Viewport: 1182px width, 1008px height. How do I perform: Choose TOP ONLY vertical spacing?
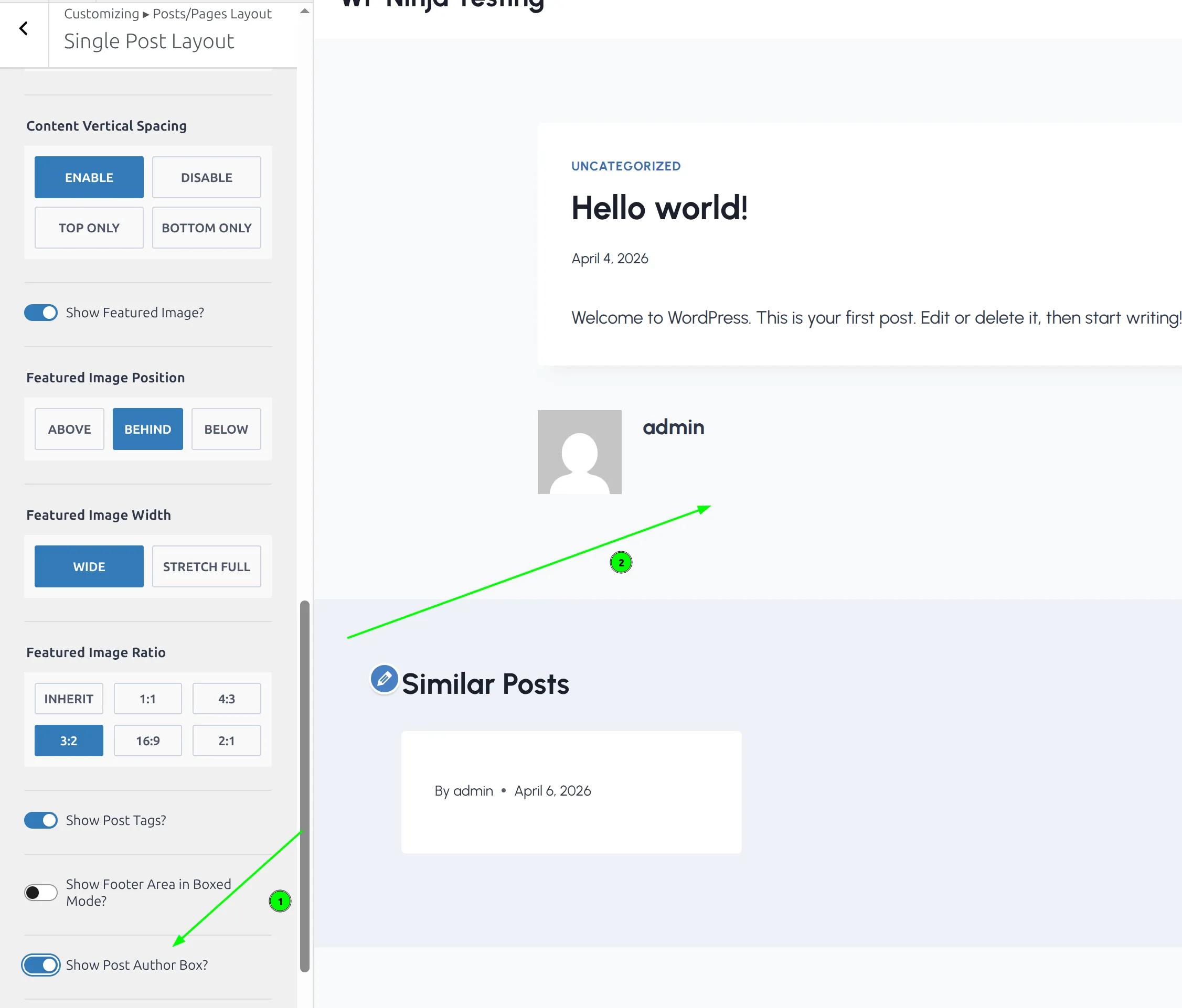click(x=89, y=228)
